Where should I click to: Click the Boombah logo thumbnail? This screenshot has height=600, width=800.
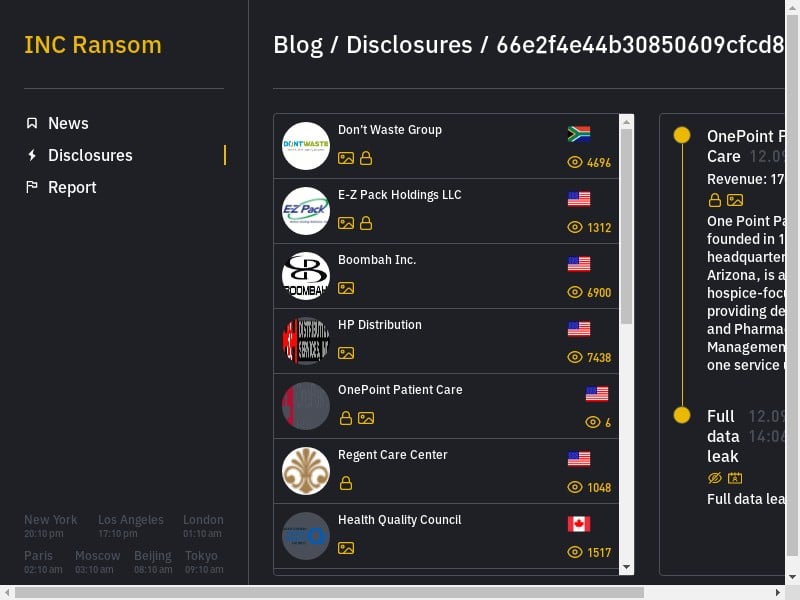(x=306, y=276)
